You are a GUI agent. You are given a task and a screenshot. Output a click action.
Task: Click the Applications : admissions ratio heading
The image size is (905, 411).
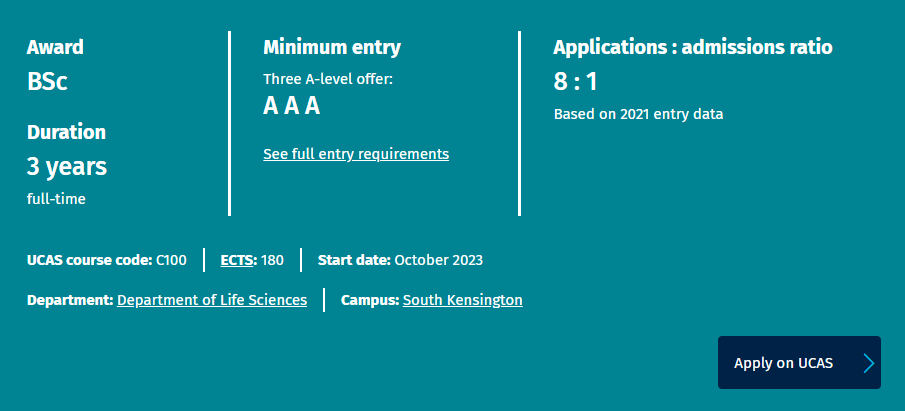coord(693,47)
